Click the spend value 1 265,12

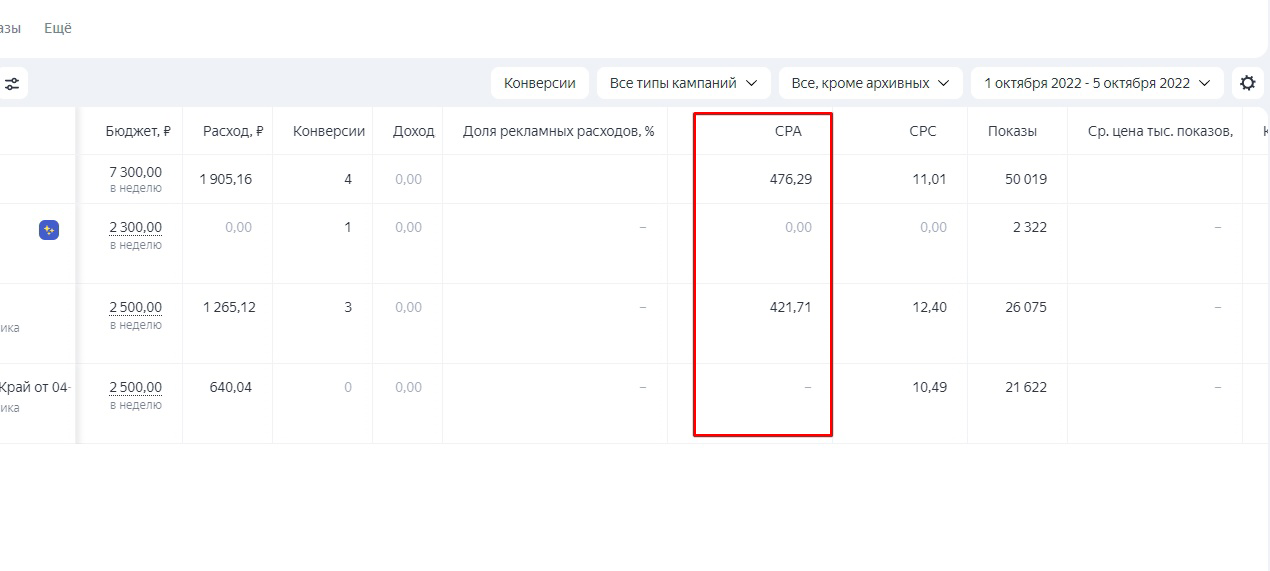229,307
